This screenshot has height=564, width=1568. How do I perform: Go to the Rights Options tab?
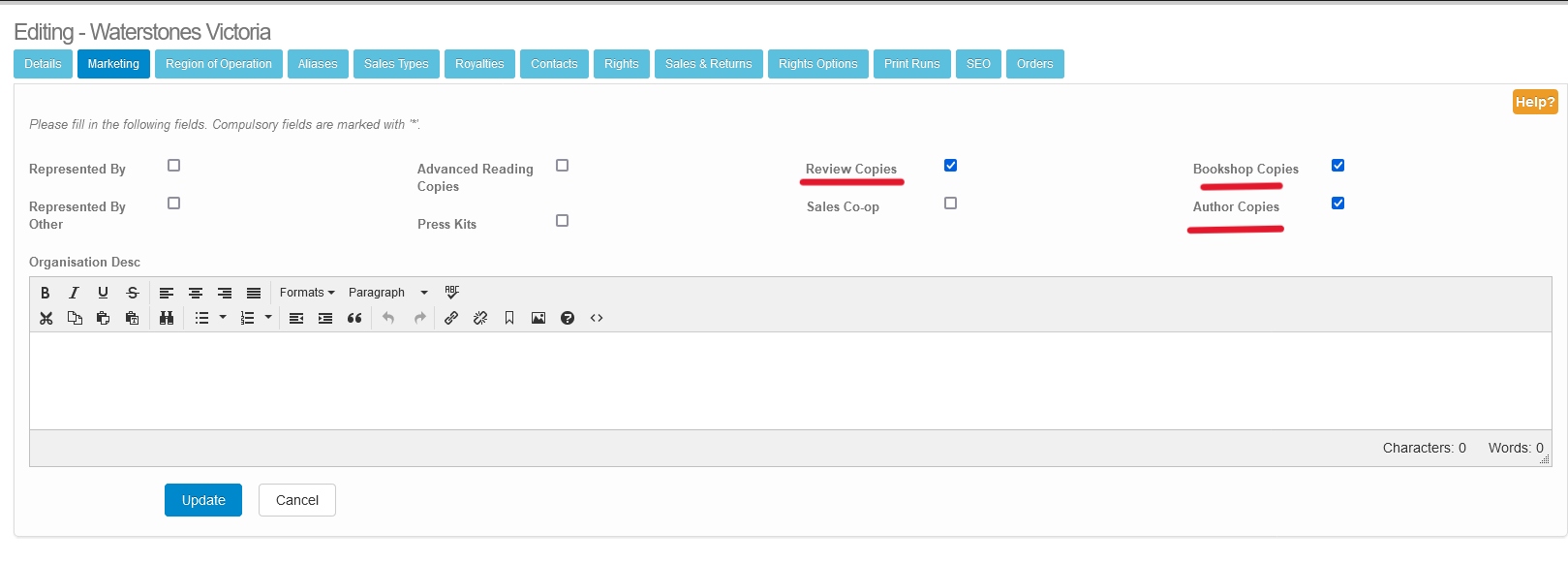[818, 64]
